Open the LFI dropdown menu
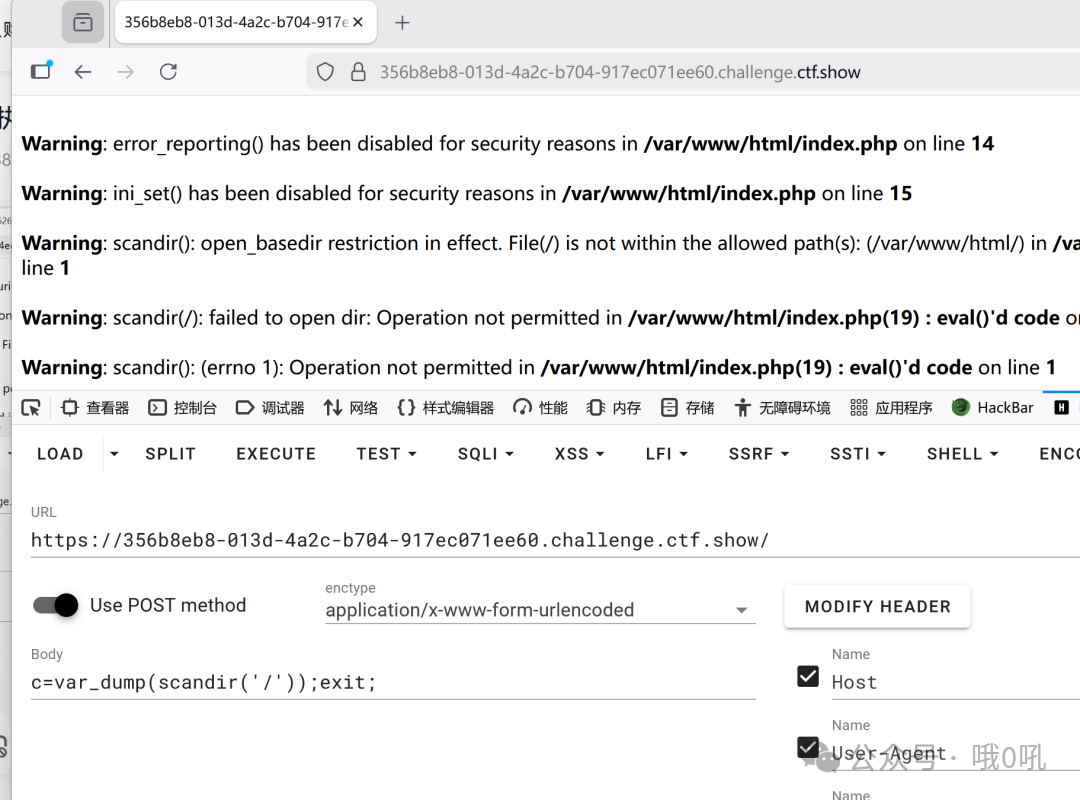1080x800 pixels. [667, 454]
